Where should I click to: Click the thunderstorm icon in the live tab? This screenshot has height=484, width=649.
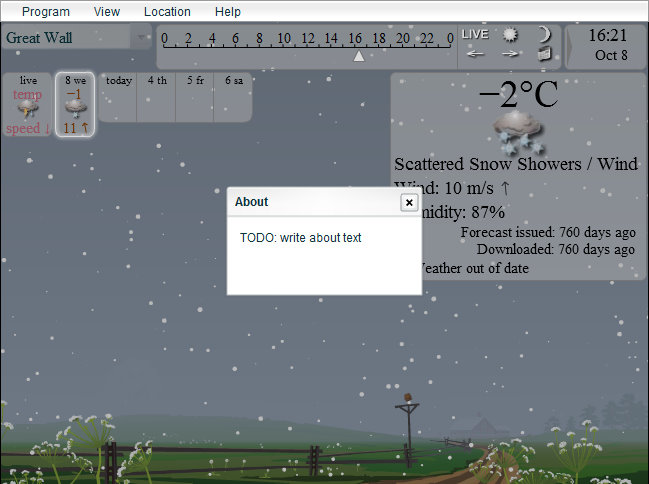[28, 110]
